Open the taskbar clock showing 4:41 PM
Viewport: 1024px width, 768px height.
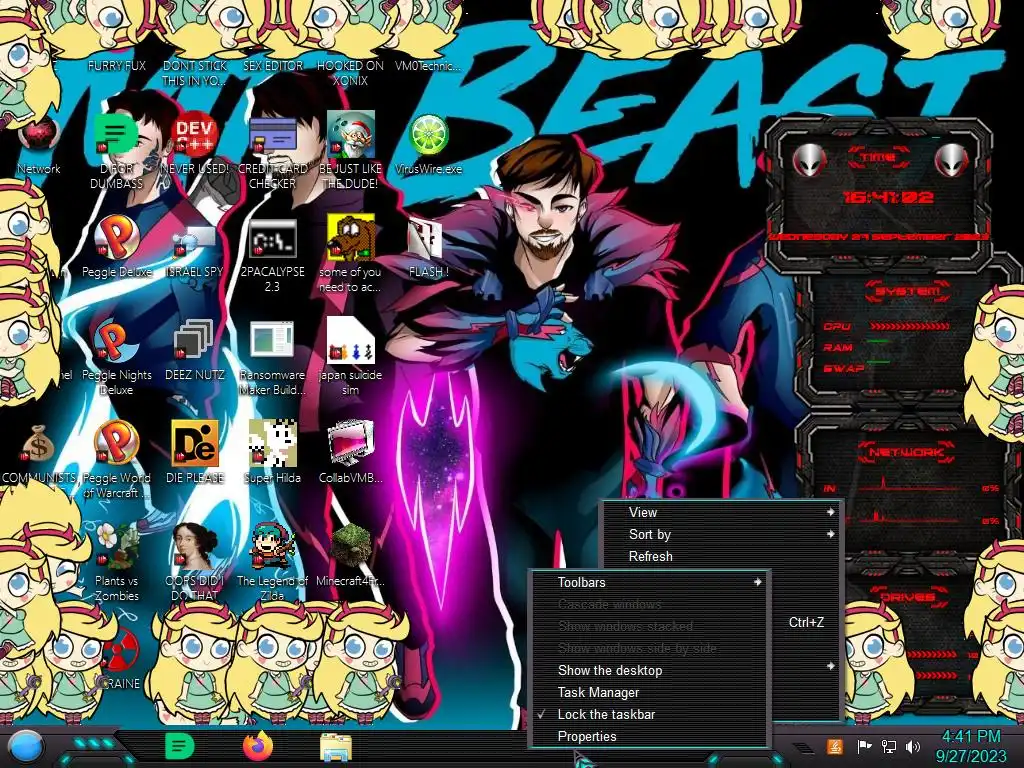tap(970, 746)
